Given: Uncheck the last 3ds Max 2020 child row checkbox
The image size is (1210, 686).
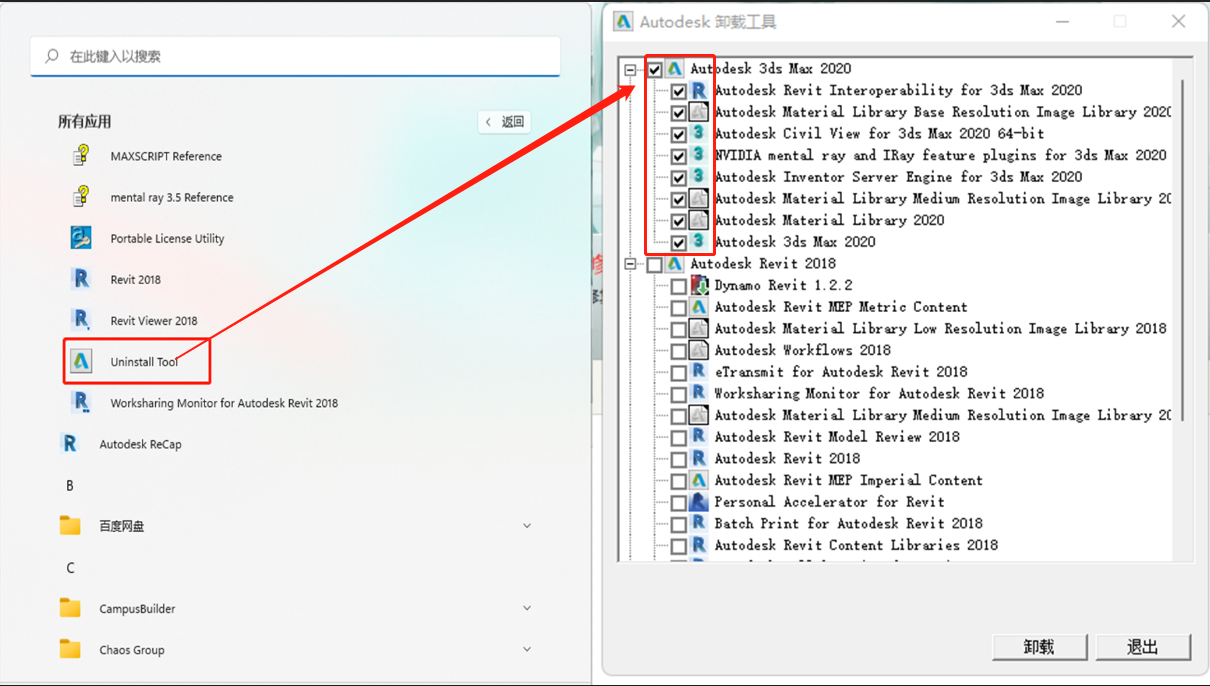Looking at the screenshot, I should click(x=679, y=242).
